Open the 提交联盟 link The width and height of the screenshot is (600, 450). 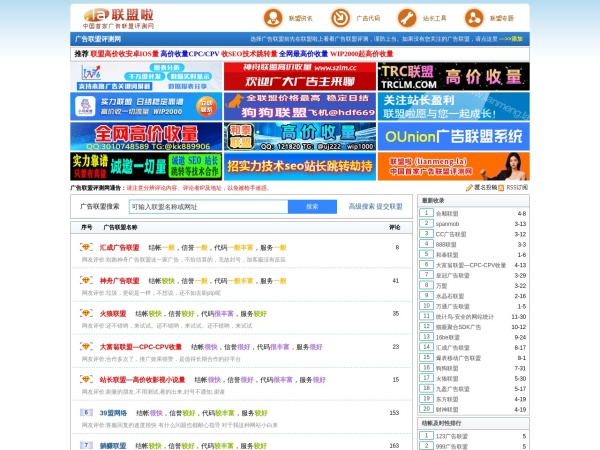[x=390, y=207]
